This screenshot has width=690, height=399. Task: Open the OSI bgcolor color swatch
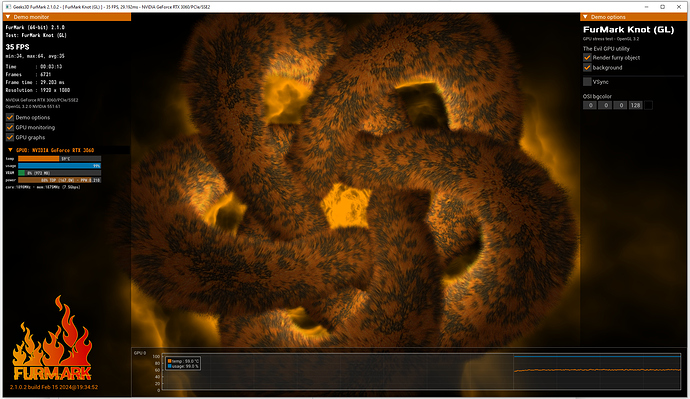648,105
